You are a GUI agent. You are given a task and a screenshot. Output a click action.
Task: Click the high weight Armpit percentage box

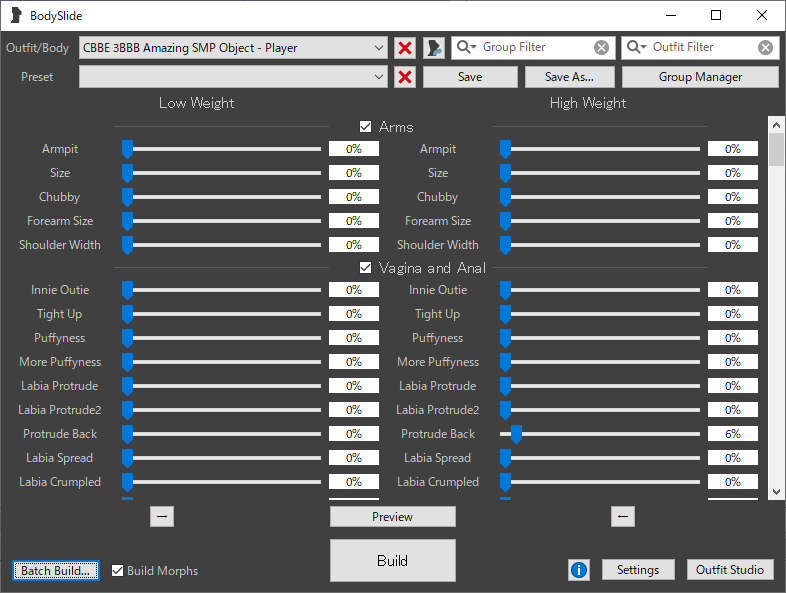tap(732, 149)
